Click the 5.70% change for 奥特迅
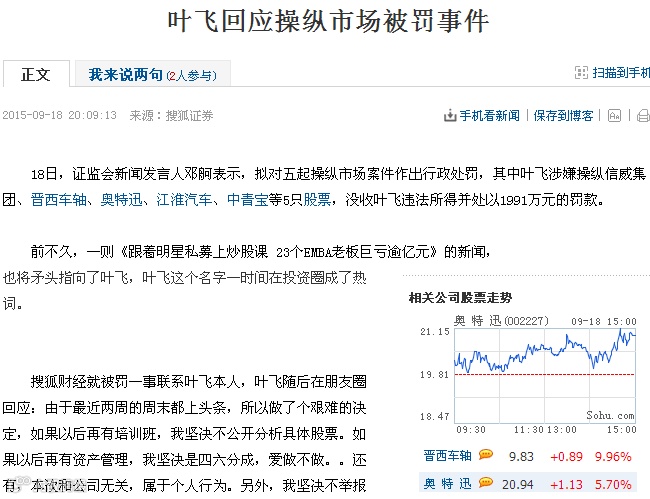The height and width of the screenshot is (499, 650). click(x=613, y=484)
